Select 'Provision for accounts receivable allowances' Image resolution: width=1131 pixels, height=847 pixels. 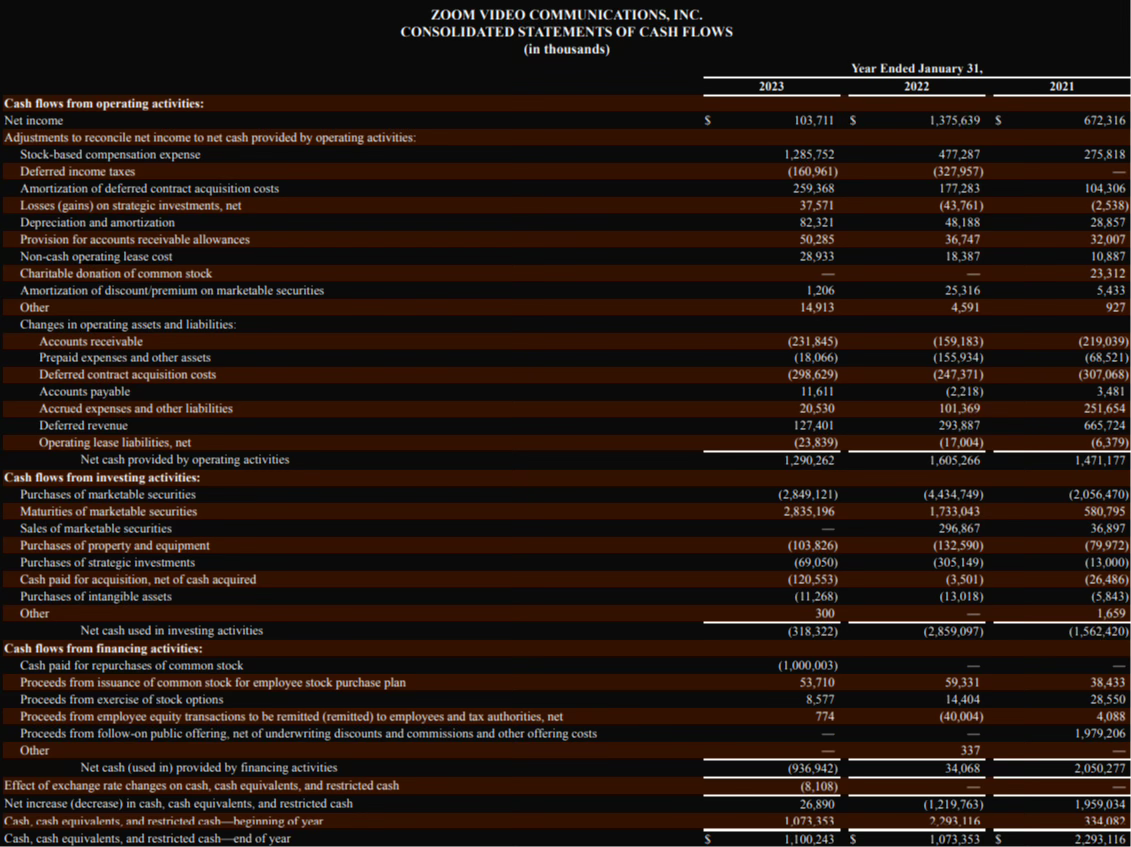coord(136,239)
